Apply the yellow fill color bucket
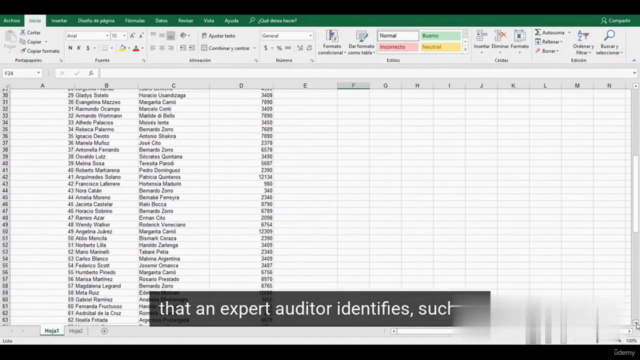This screenshot has height=360, width=640. pos(122,48)
